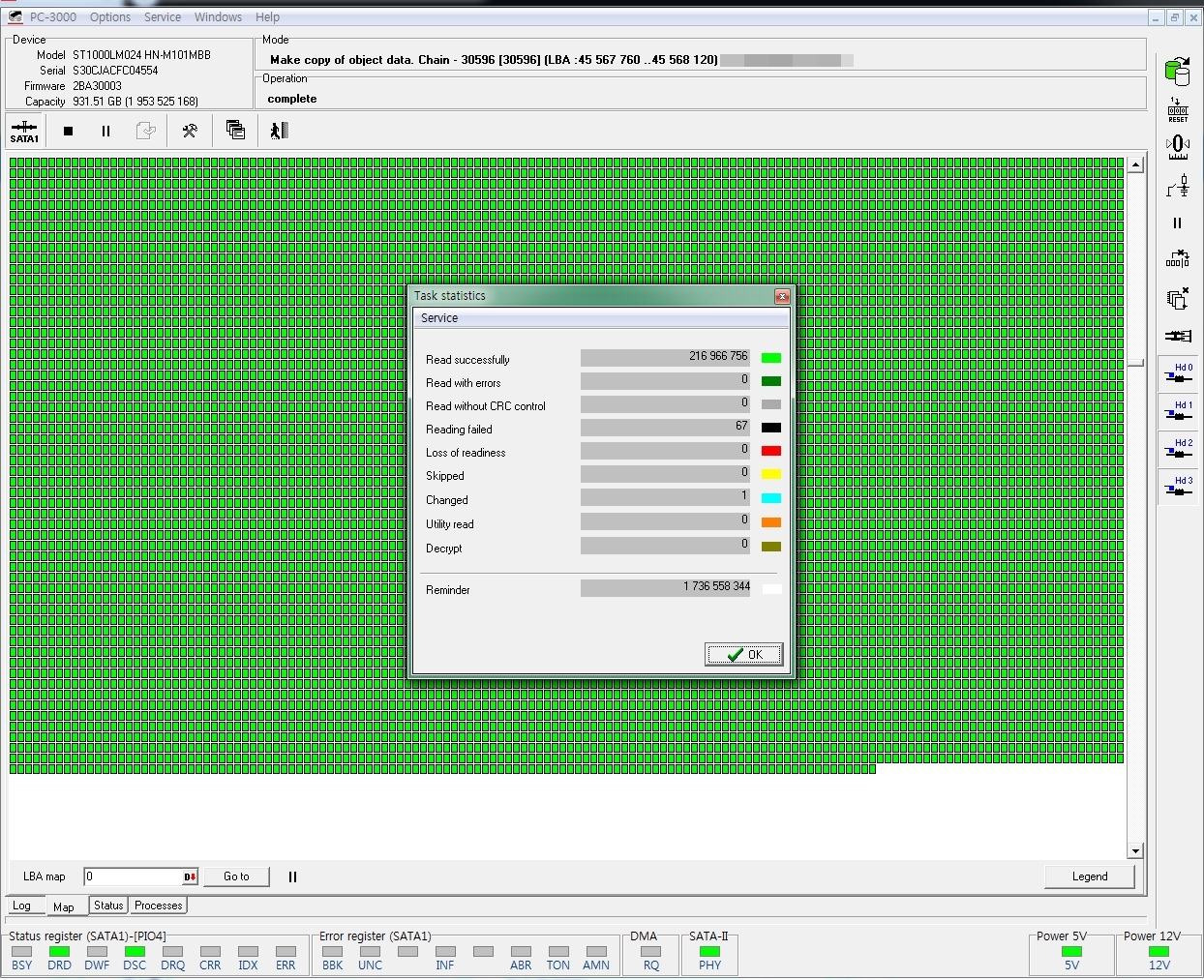
Task: Click the PC-3000 application icon in title bar
Action: pyautogui.click(x=15, y=16)
